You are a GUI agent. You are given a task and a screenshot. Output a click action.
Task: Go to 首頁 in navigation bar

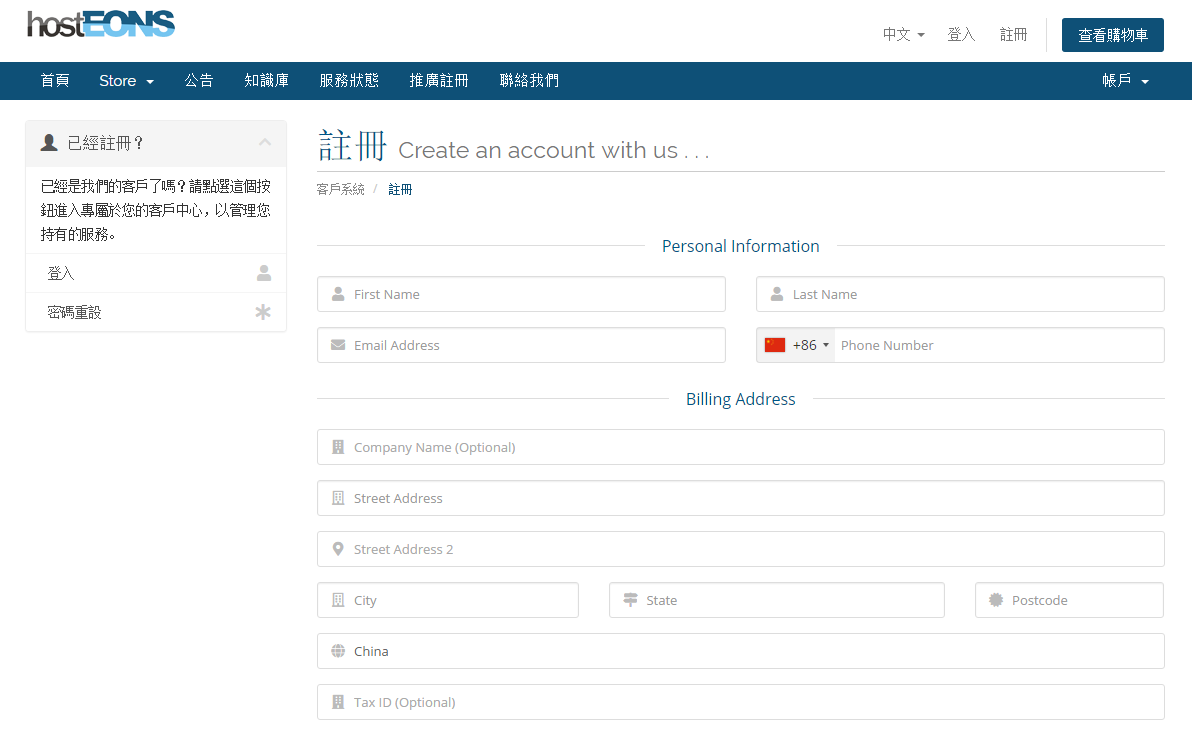point(55,81)
